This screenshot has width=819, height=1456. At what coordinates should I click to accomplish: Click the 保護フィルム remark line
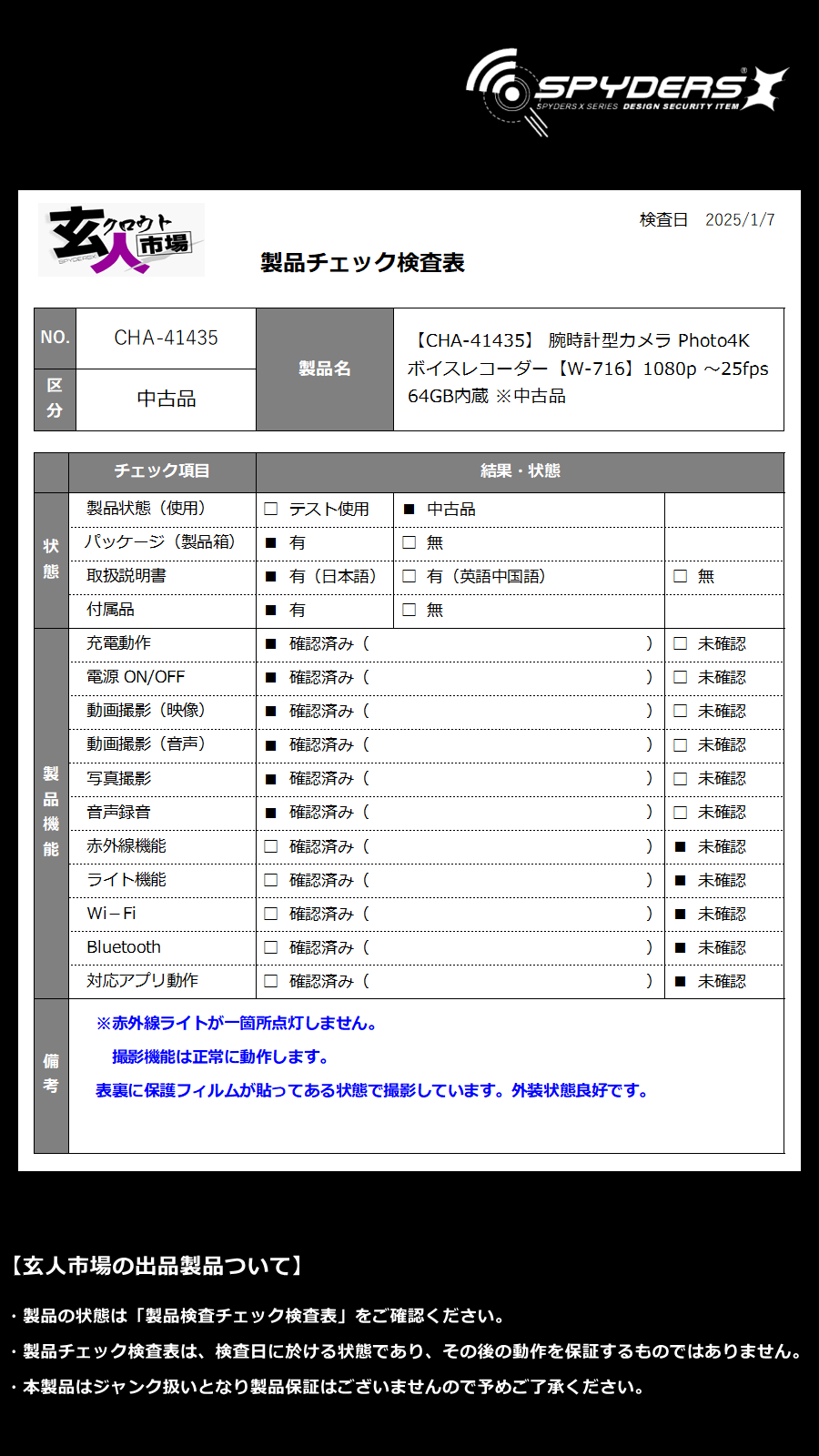point(372,1090)
